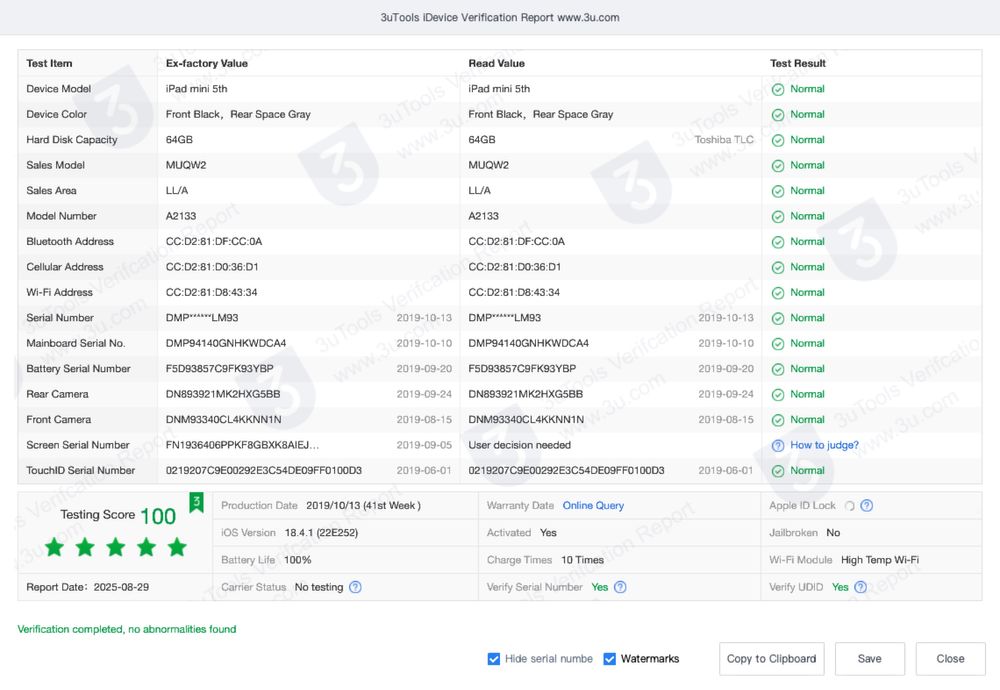Click the Activated Yes value

548,532
